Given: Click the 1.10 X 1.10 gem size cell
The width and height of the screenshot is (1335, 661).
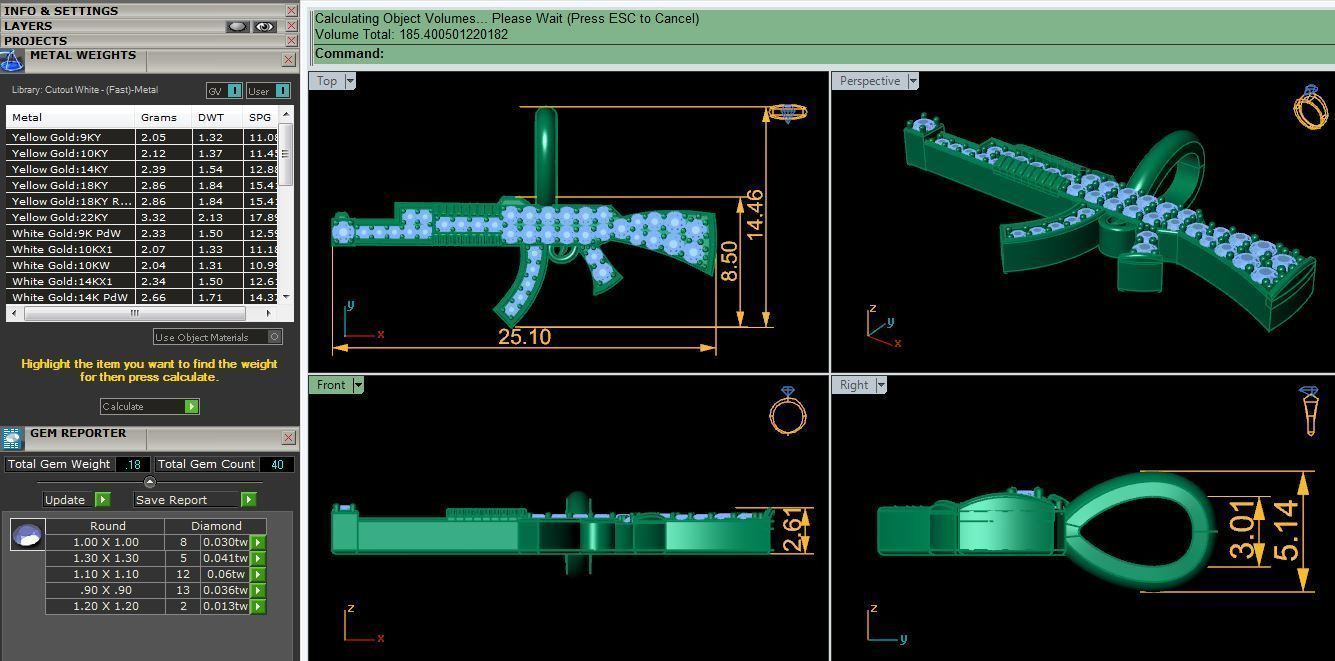Looking at the screenshot, I should pos(106,575).
